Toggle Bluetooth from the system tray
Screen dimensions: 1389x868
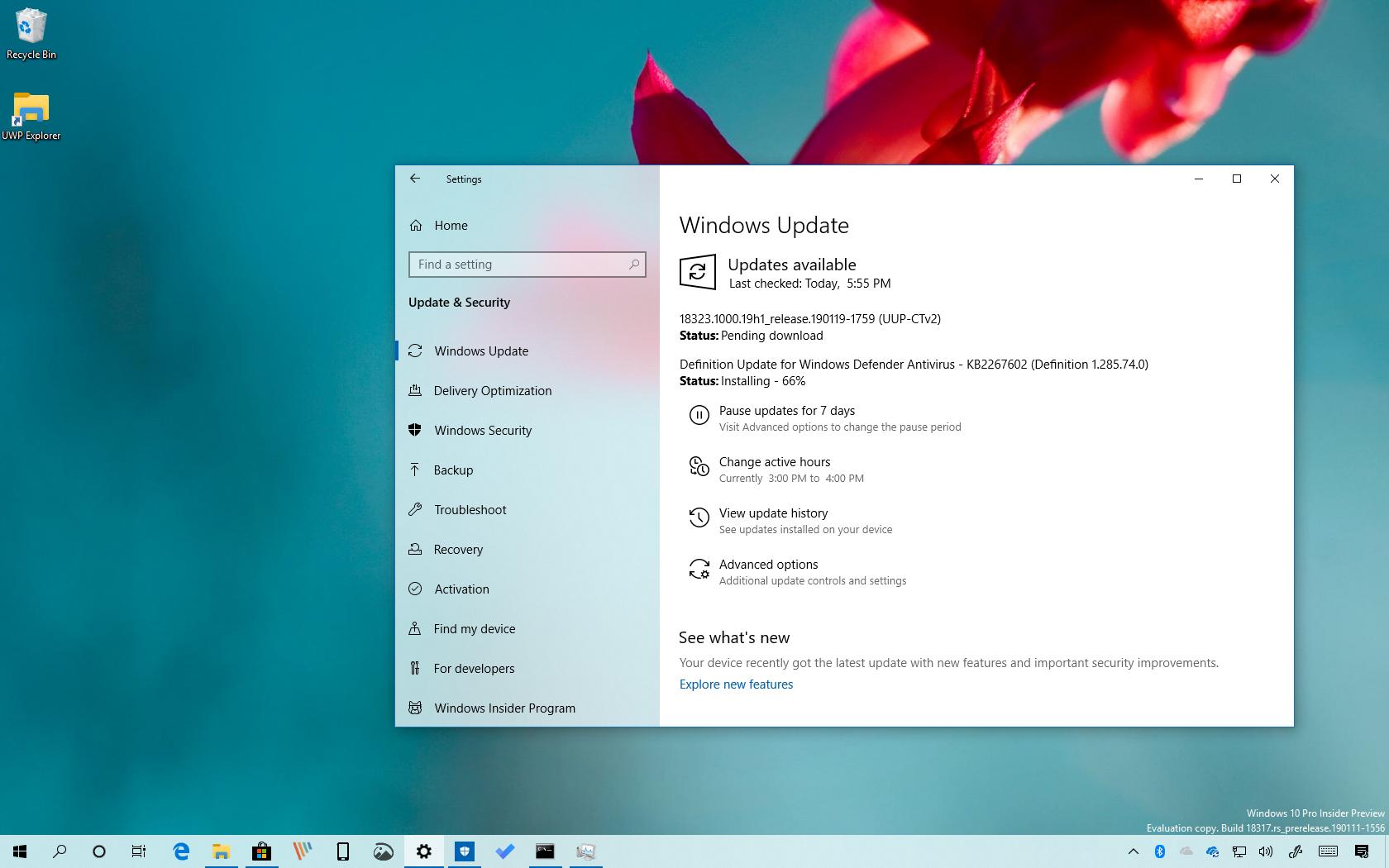pyautogui.click(x=1159, y=851)
